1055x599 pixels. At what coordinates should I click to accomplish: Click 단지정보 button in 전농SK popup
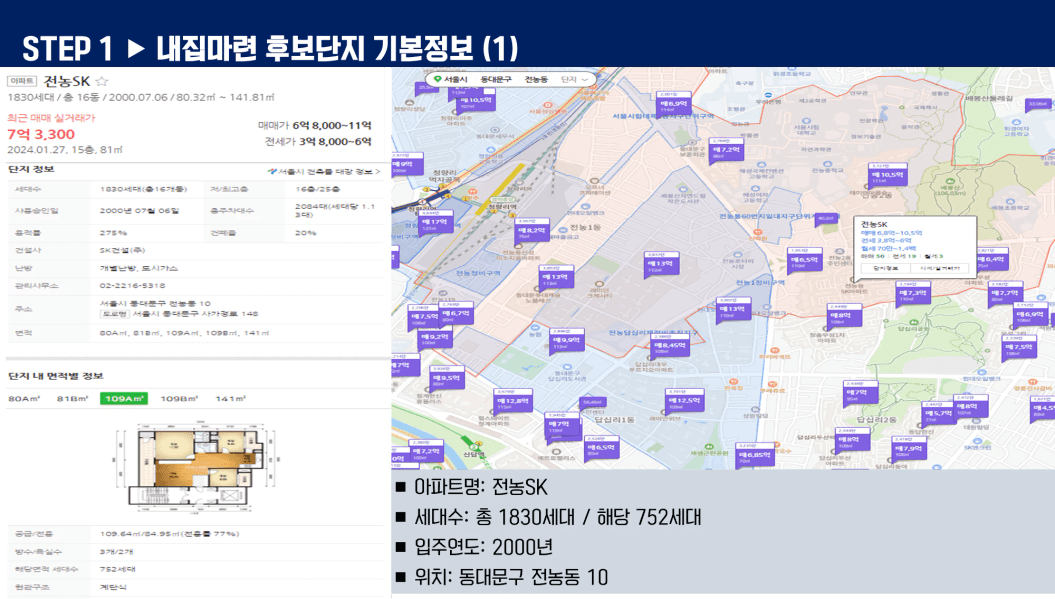click(885, 268)
